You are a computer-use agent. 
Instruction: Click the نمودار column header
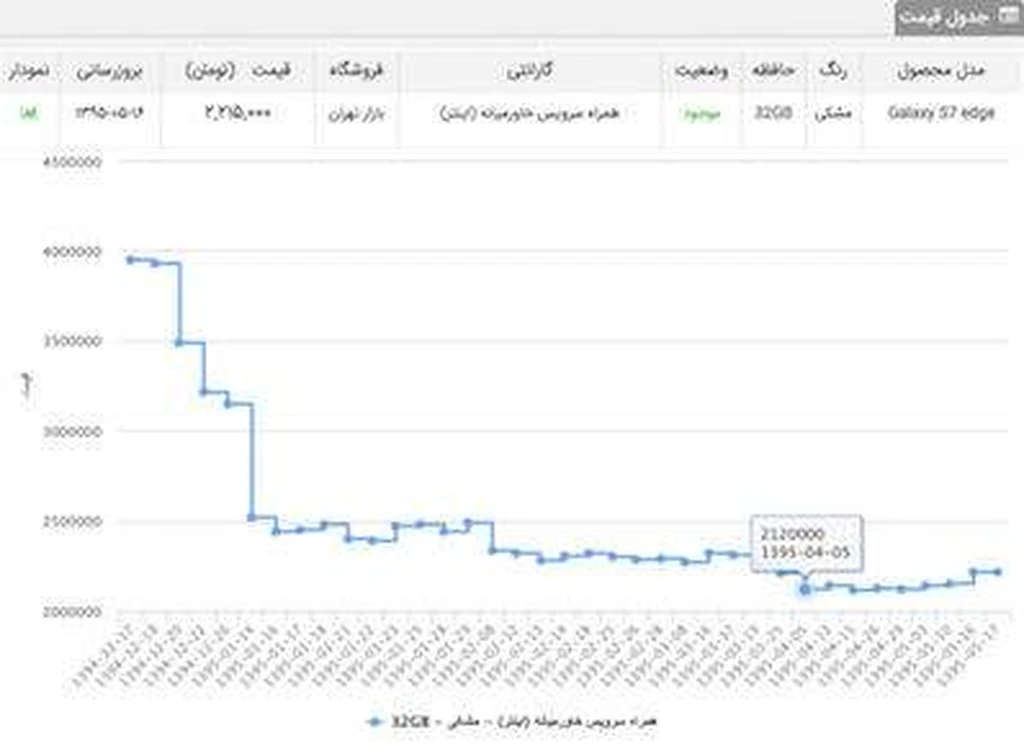pyautogui.click(x=29, y=71)
